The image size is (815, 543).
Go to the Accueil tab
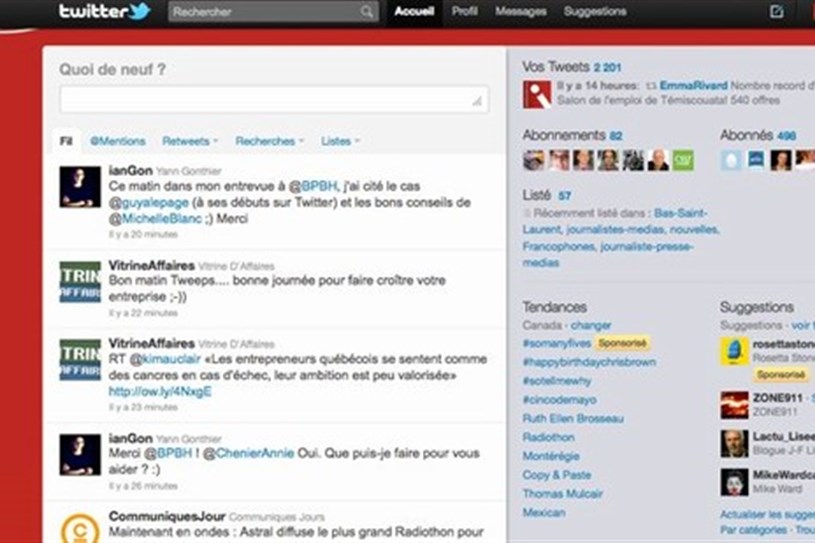(x=414, y=11)
